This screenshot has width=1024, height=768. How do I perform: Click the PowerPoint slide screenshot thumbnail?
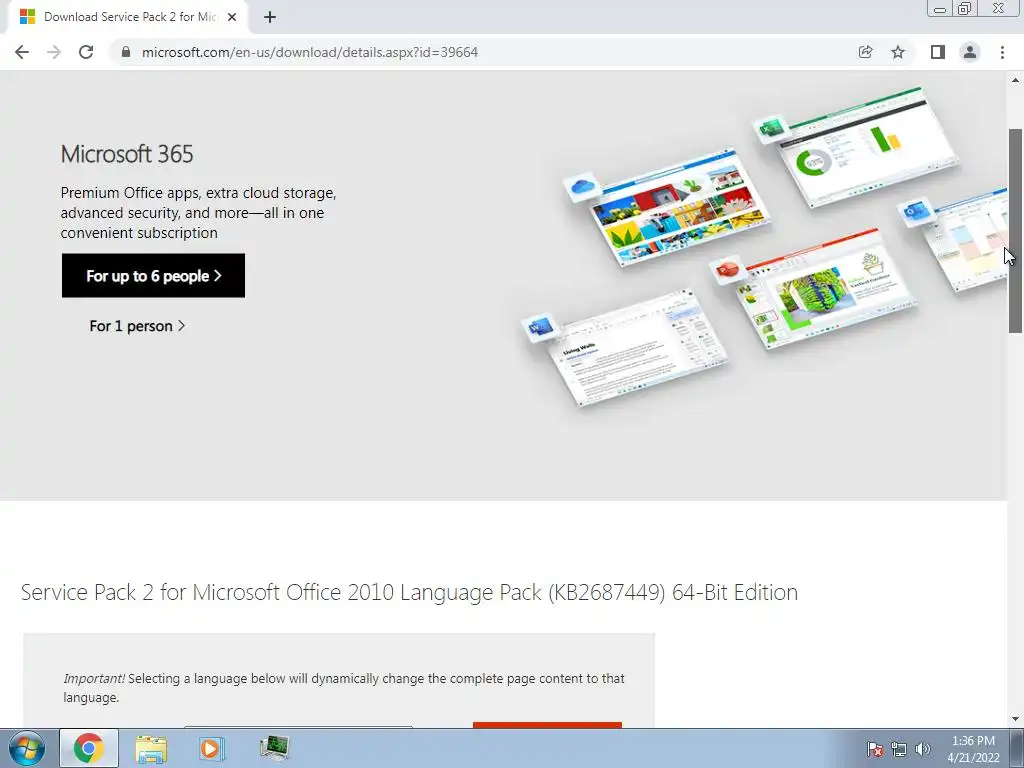(828, 288)
